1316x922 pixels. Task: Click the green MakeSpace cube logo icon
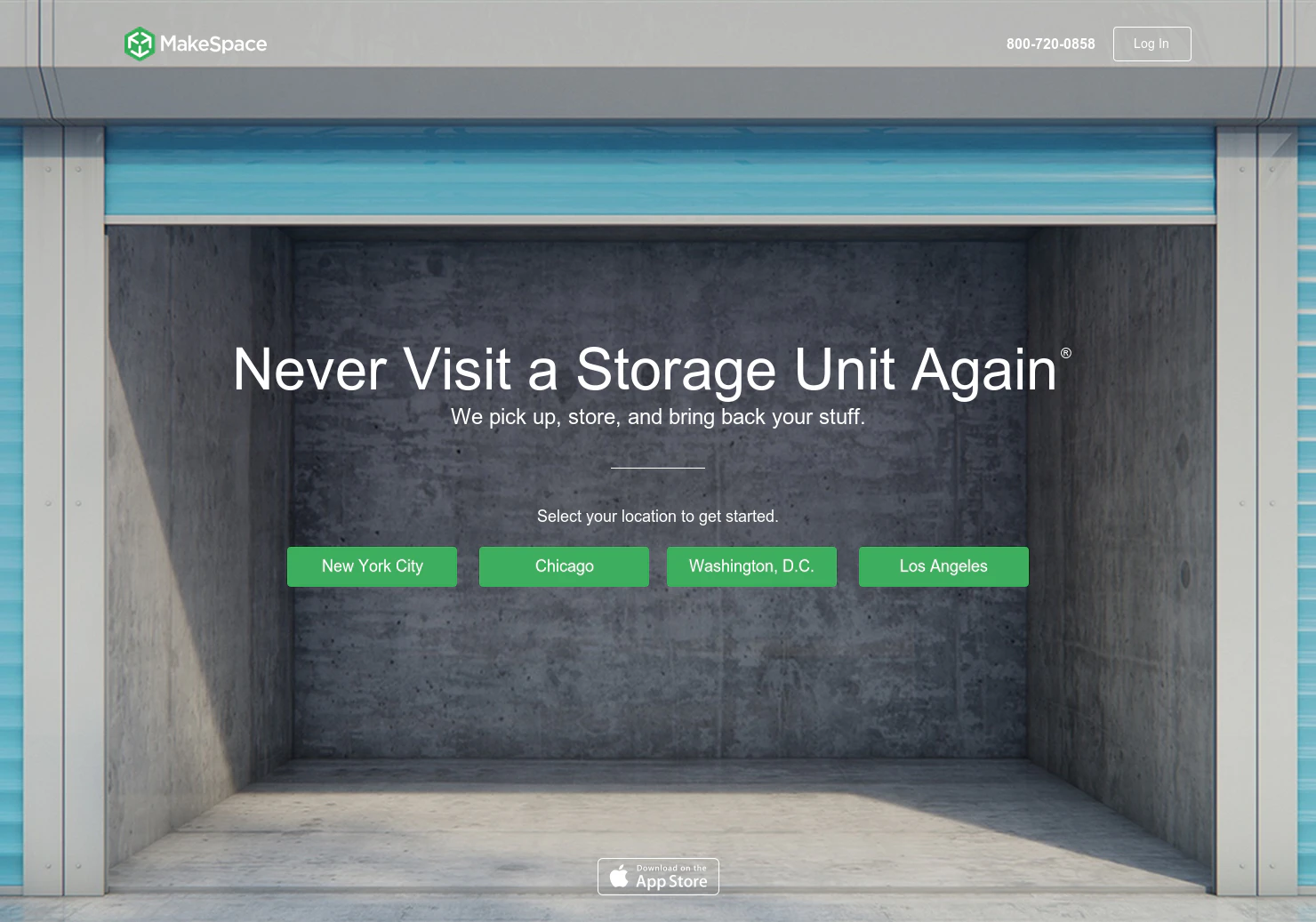tap(140, 44)
